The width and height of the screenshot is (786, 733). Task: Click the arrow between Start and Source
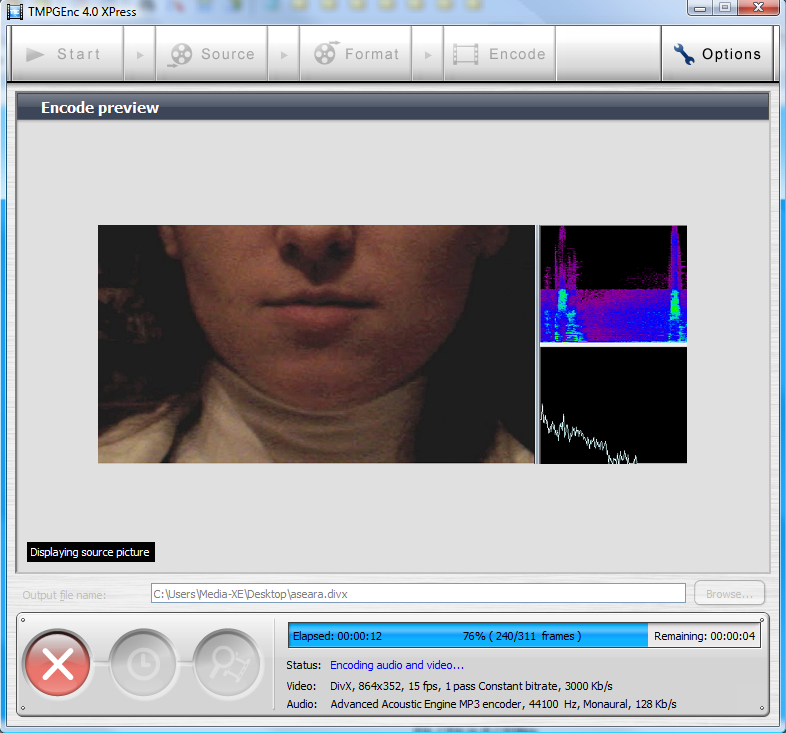click(140, 54)
